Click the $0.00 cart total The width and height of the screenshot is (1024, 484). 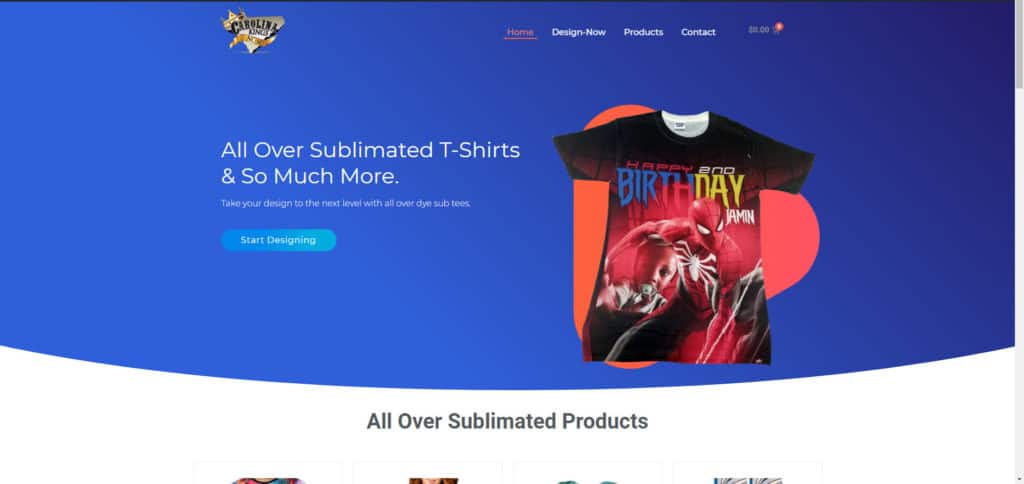point(758,30)
